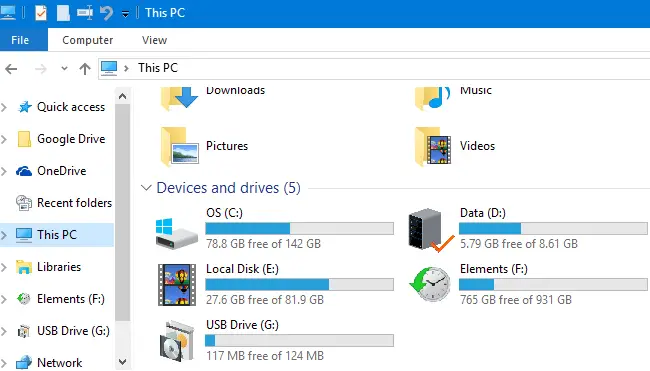Open the View ribbon tab

[x=155, y=40]
